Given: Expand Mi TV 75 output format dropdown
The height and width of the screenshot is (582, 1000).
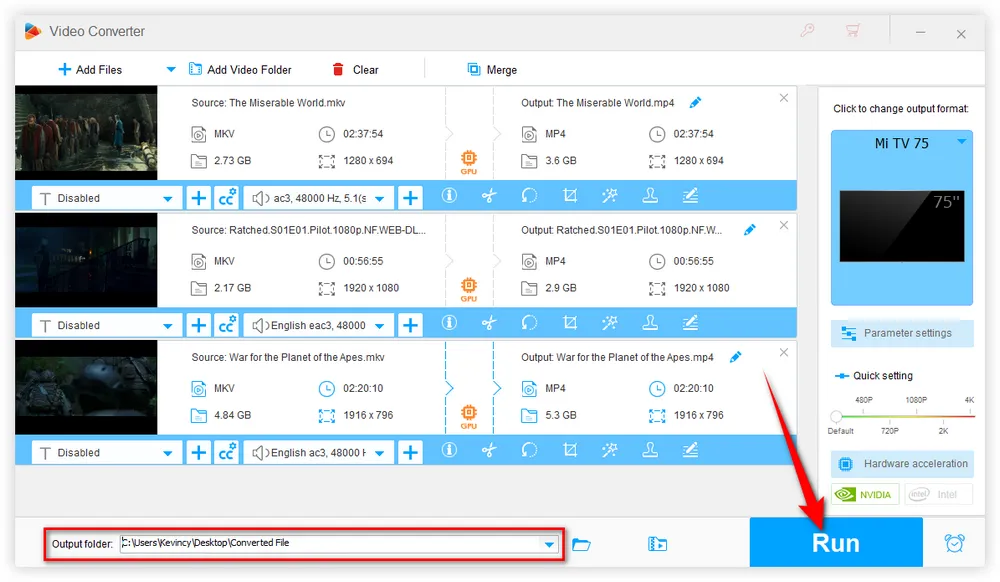Looking at the screenshot, I should 961,142.
